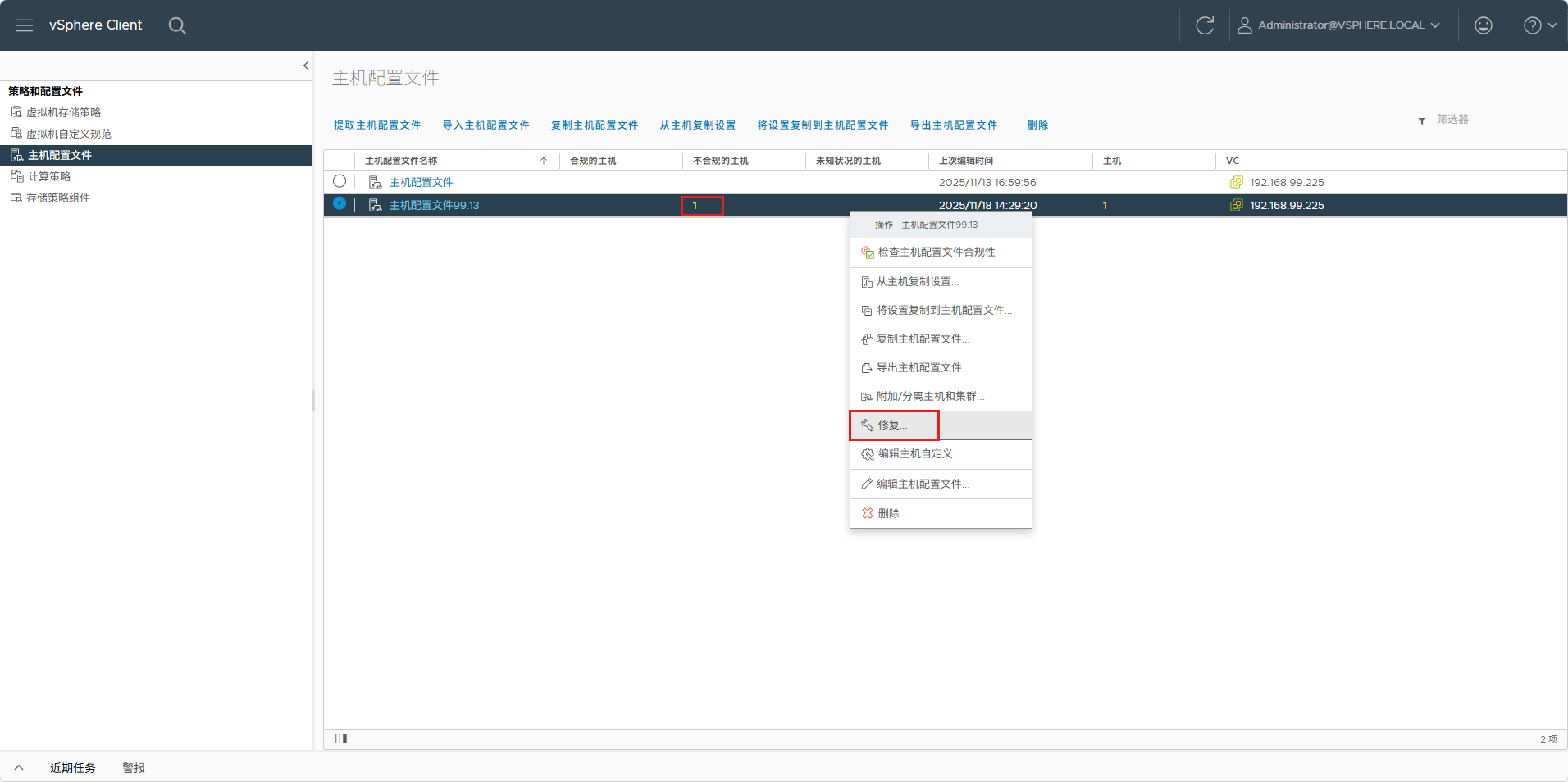Click the search magnifier icon
1568x782 pixels.
(177, 25)
